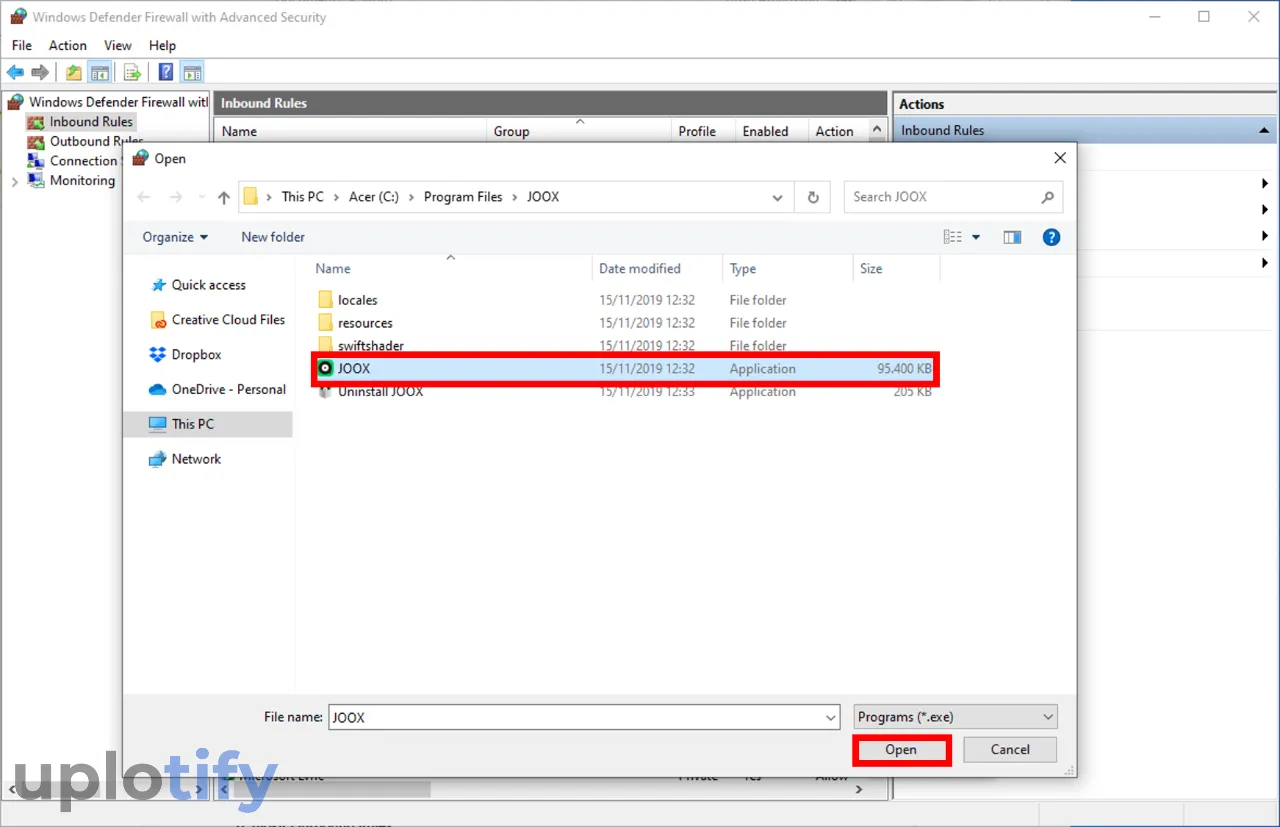This screenshot has height=827, width=1280.
Task: Click the Group column header in Inbound Rules
Action: [x=578, y=131]
